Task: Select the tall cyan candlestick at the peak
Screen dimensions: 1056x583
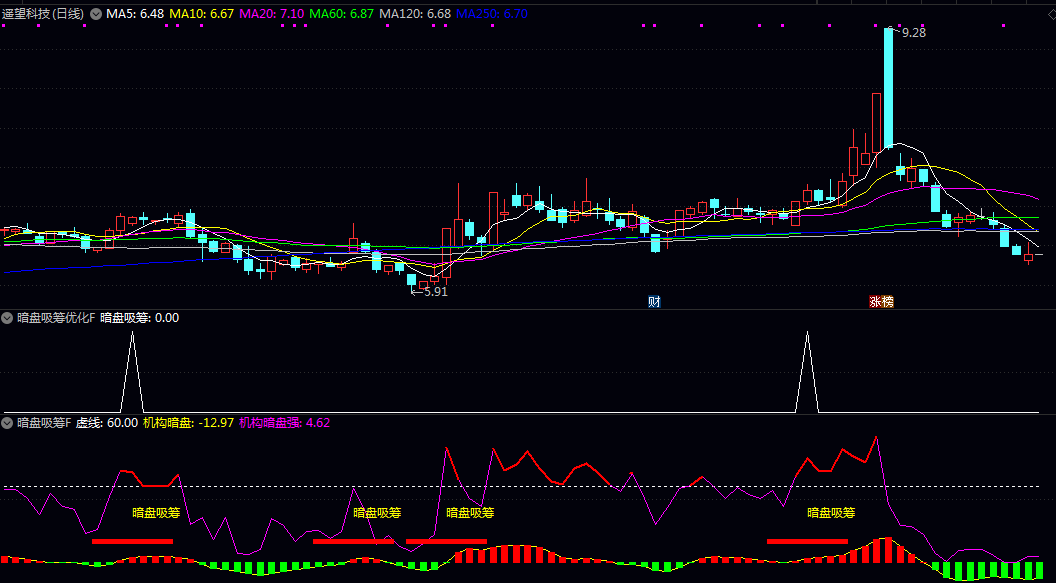Action: (x=888, y=88)
